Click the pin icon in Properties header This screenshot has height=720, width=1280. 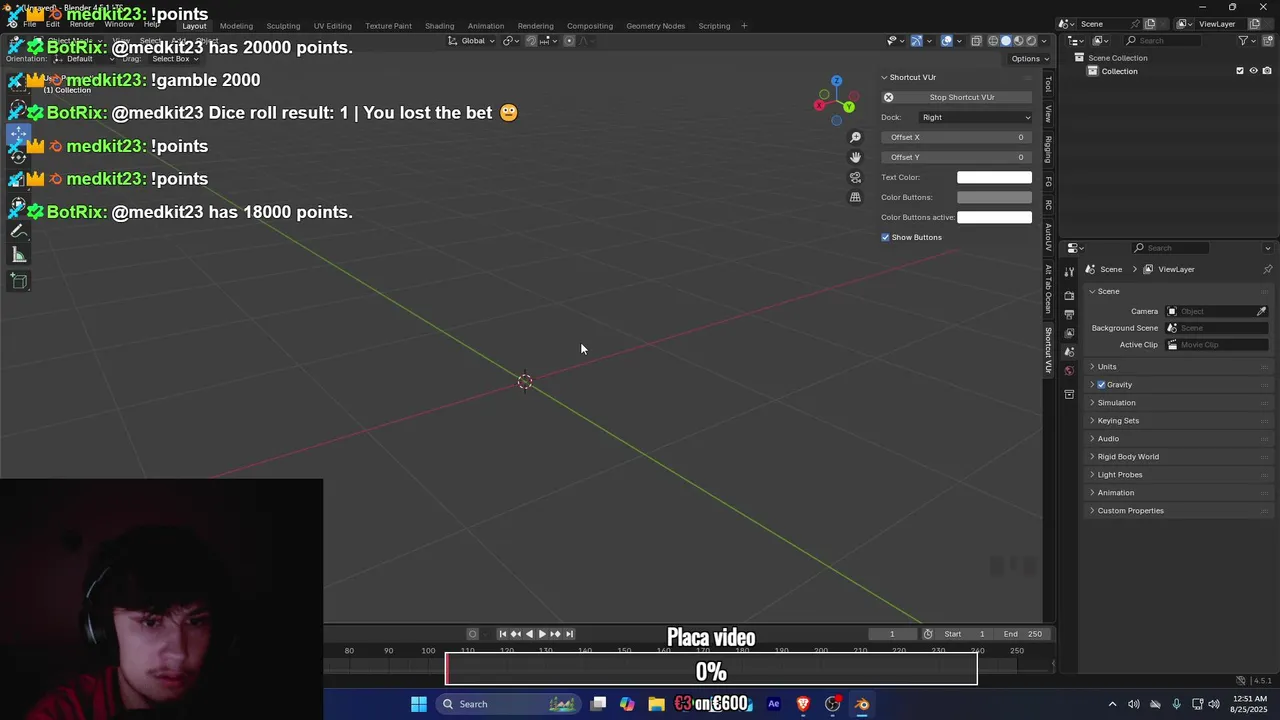click(1267, 269)
